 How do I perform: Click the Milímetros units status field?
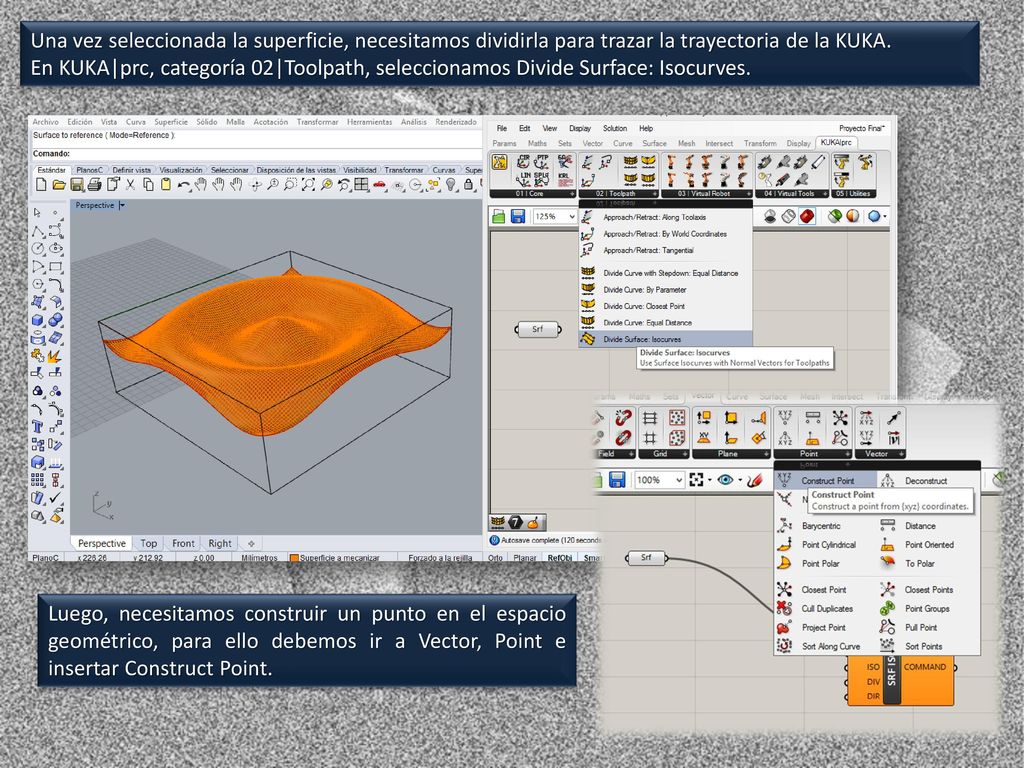point(259,558)
